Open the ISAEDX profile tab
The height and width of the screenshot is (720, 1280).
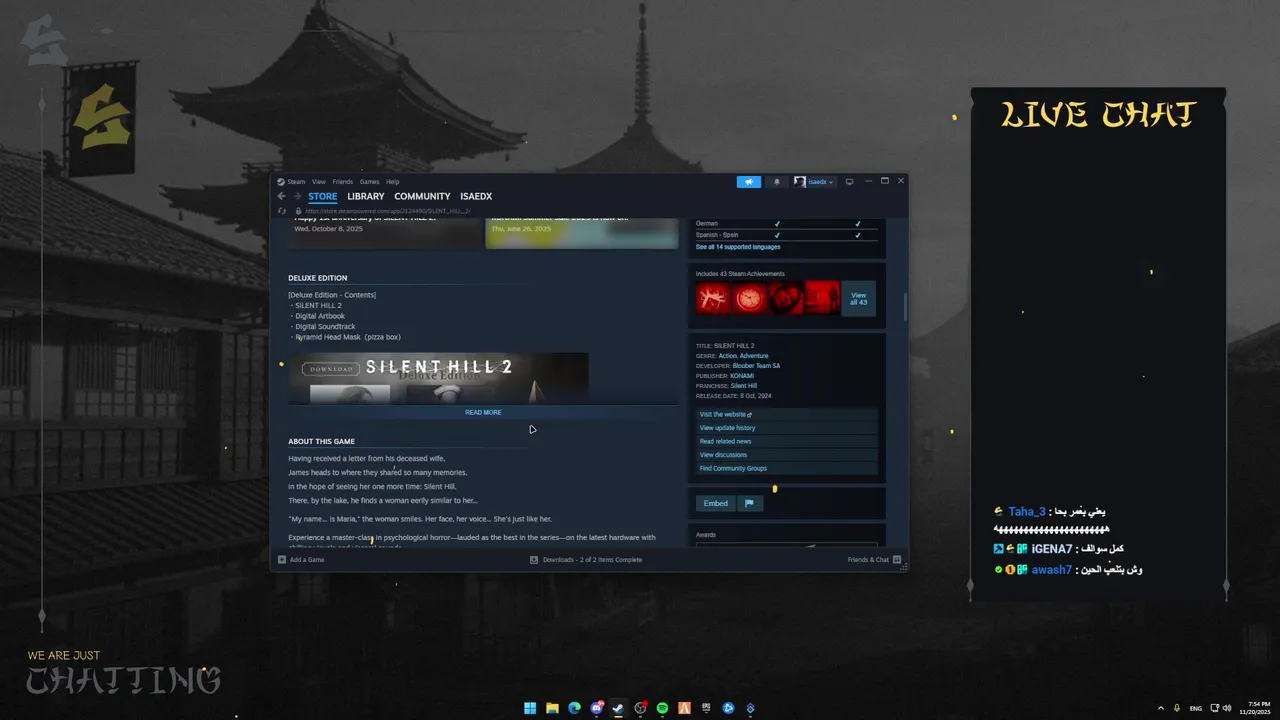coord(476,196)
